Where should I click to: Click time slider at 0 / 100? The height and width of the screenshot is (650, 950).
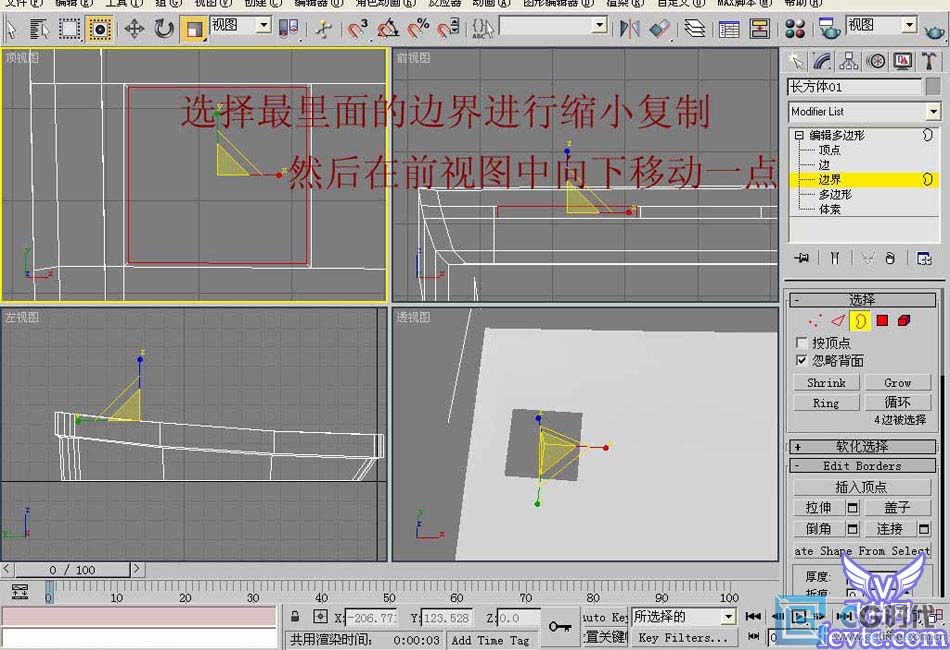click(x=72, y=570)
